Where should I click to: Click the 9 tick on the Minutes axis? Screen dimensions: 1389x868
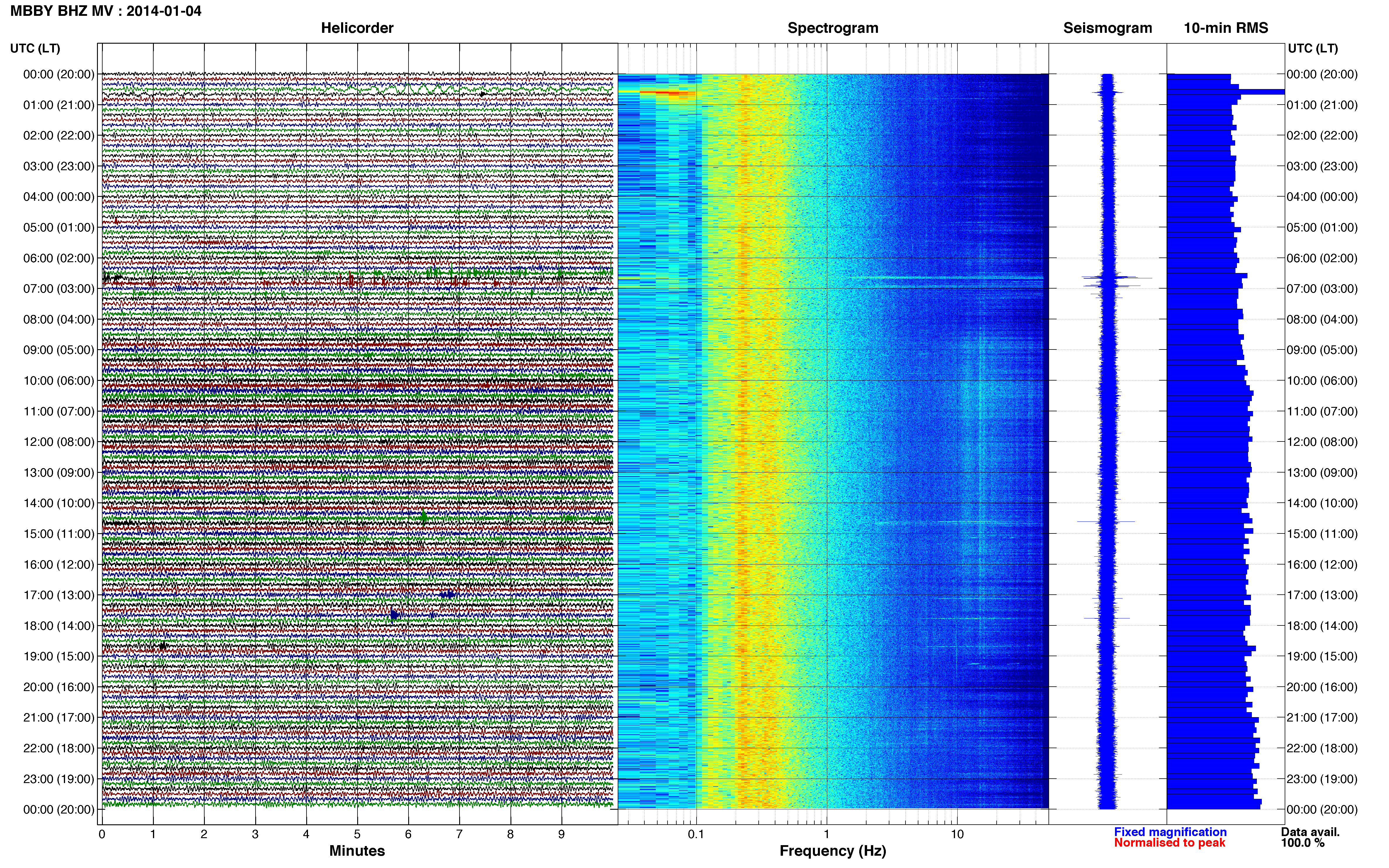[561, 835]
